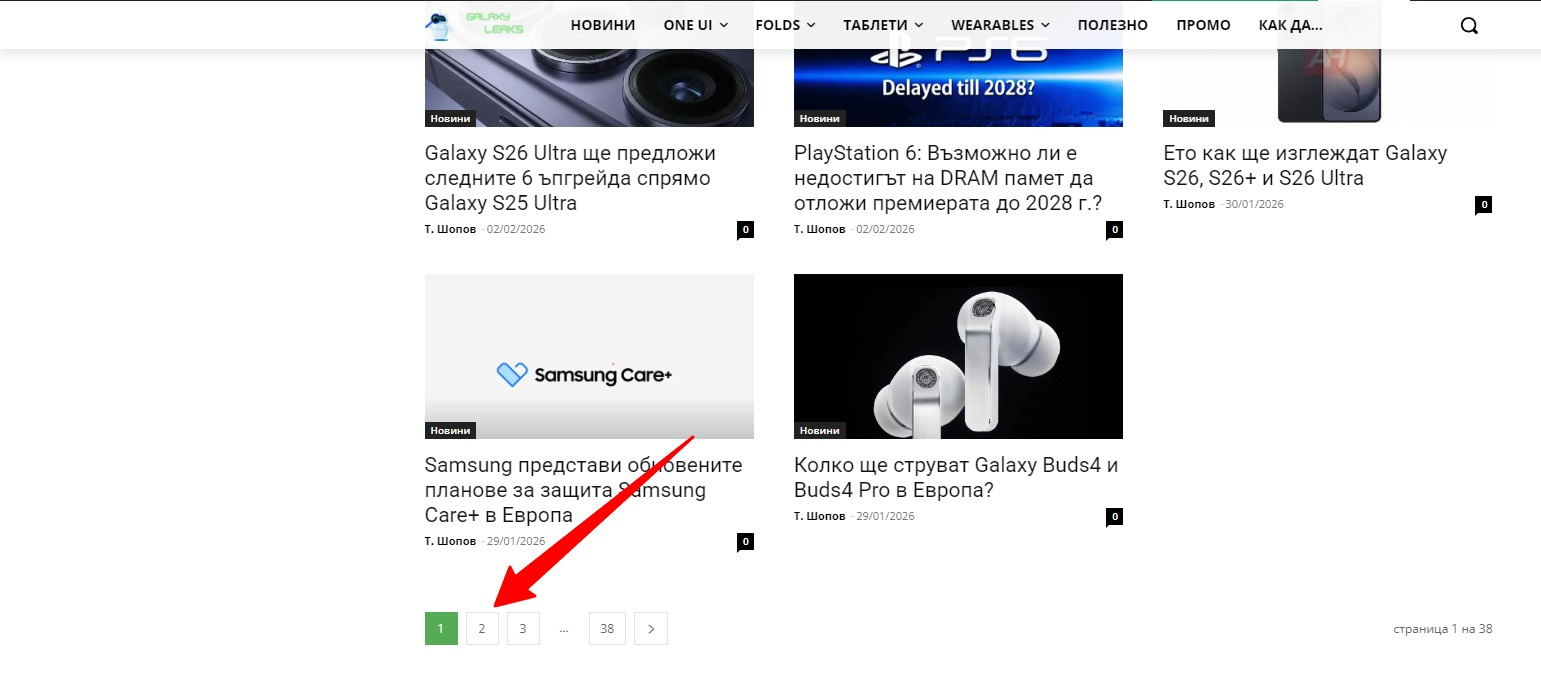Image resolution: width=1541 pixels, height=692 pixels.
Task: Click Новини tag on Samsung Care+ card
Action: click(x=450, y=431)
